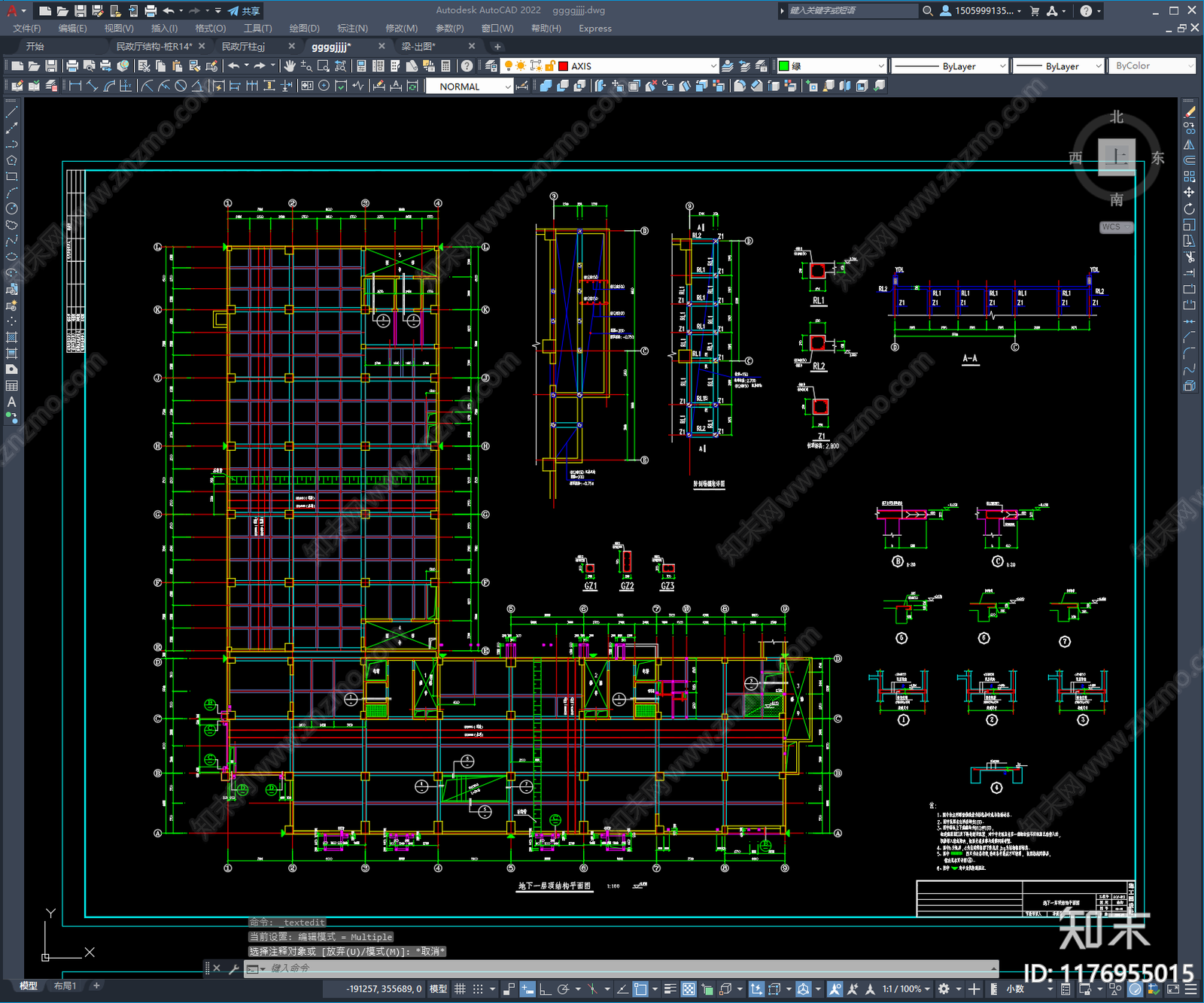The height and width of the screenshot is (1003, 1204).
Task: Toggle lineweight display in status bar
Action: click(x=670, y=989)
